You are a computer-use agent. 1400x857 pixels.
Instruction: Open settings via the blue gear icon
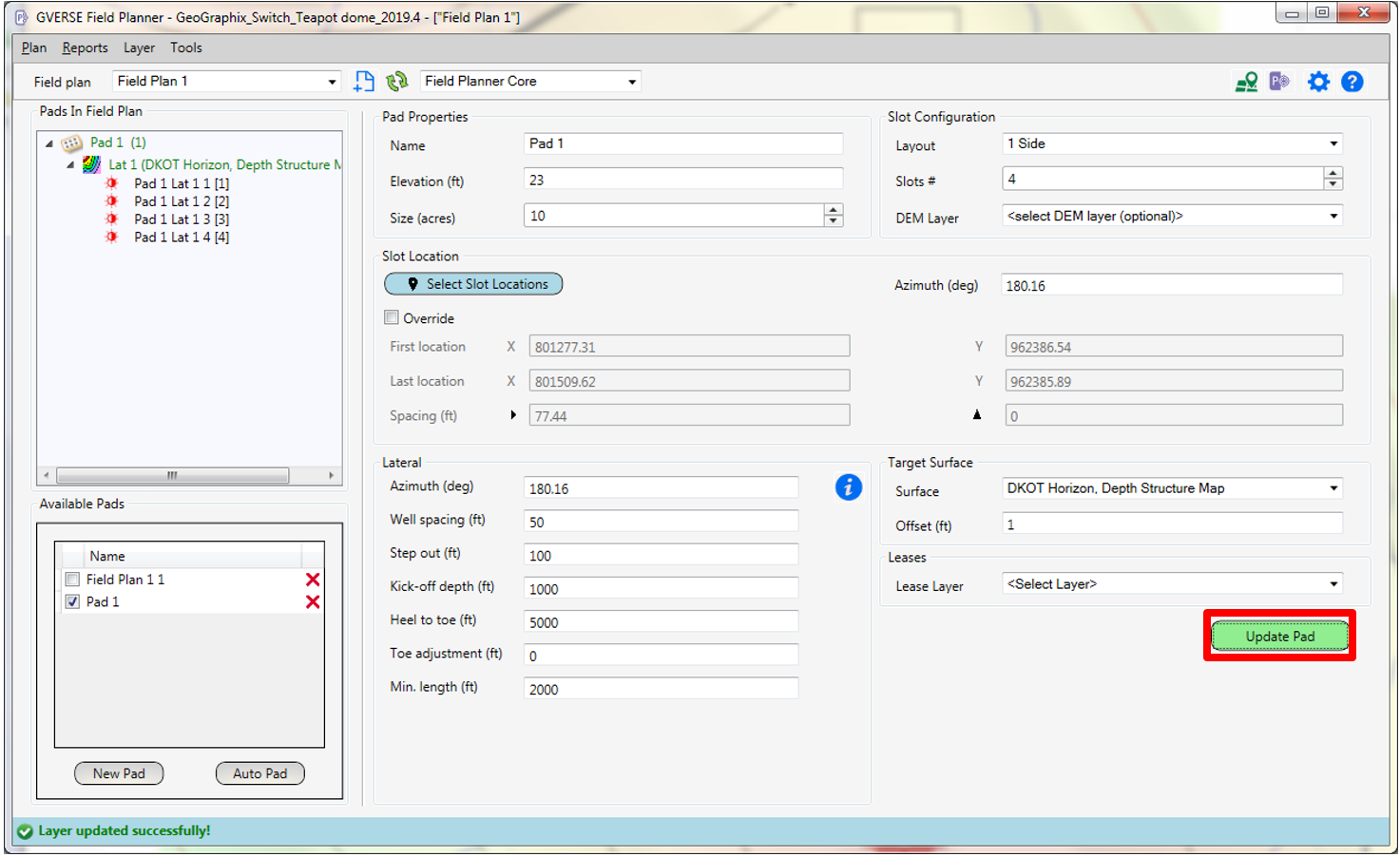pyautogui.click(x=1318, y=82)
